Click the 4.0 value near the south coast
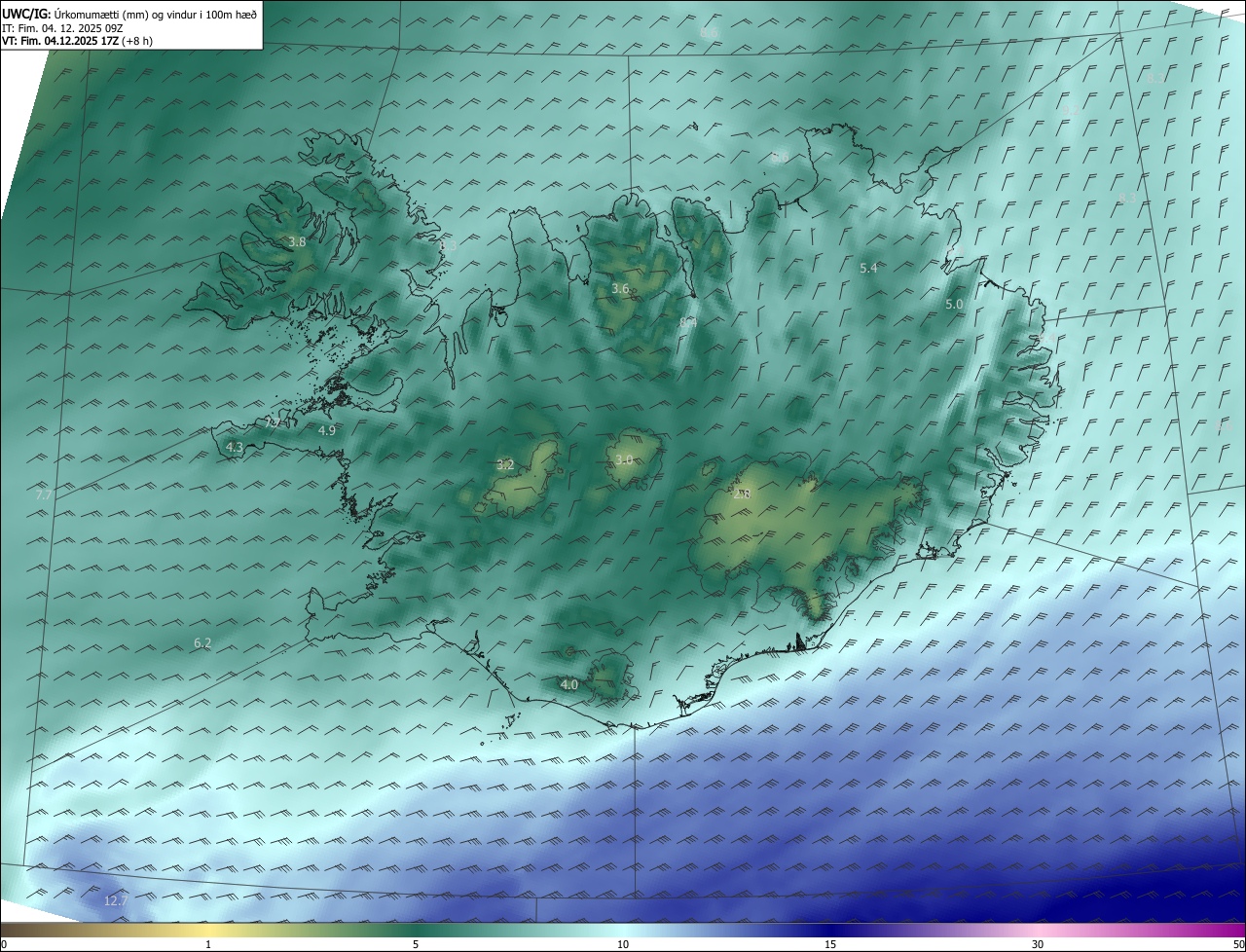This screenshot has width=1246, height=952. tap(569, 684)
